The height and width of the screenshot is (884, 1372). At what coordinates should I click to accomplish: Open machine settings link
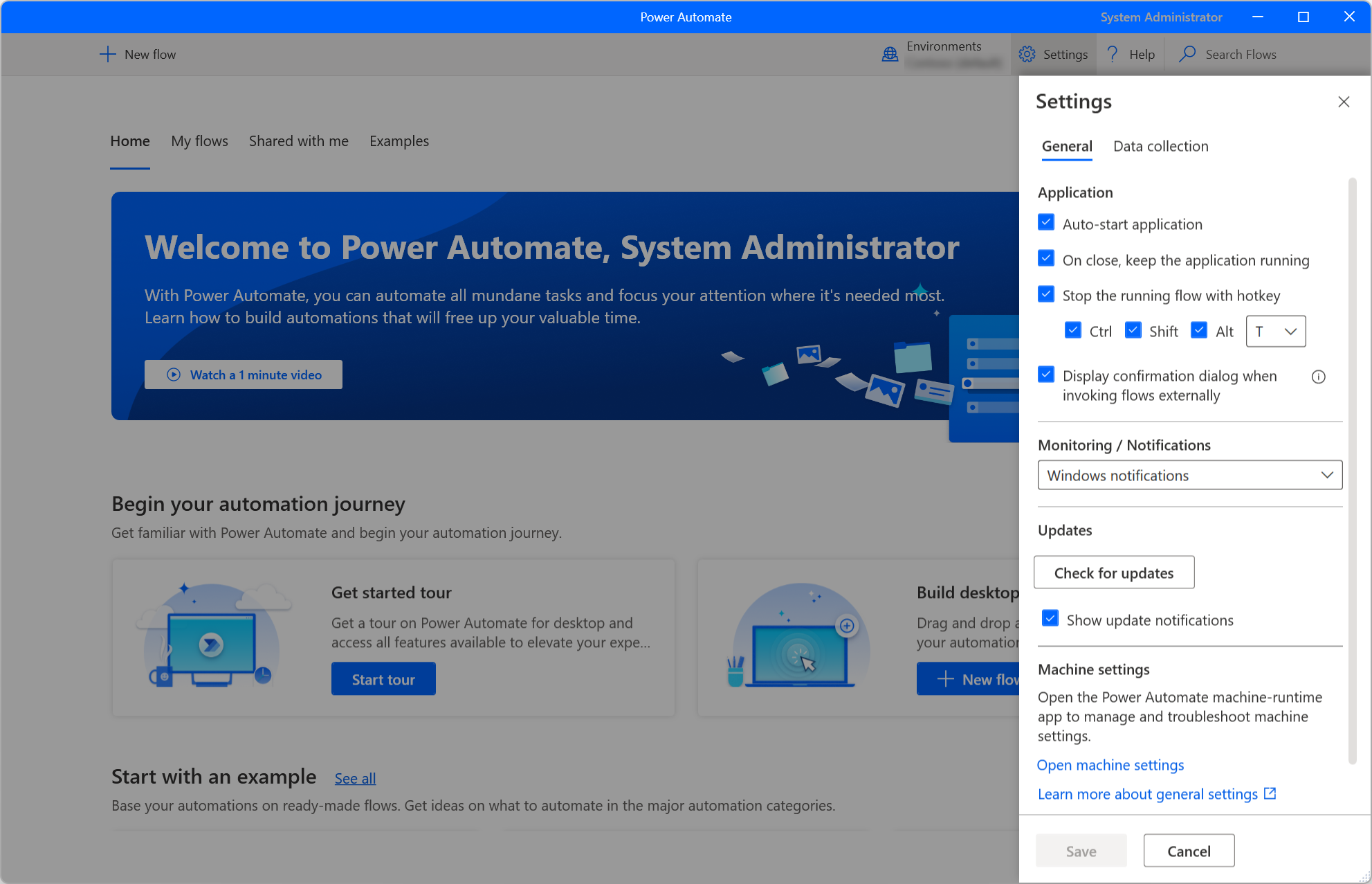1110,764
